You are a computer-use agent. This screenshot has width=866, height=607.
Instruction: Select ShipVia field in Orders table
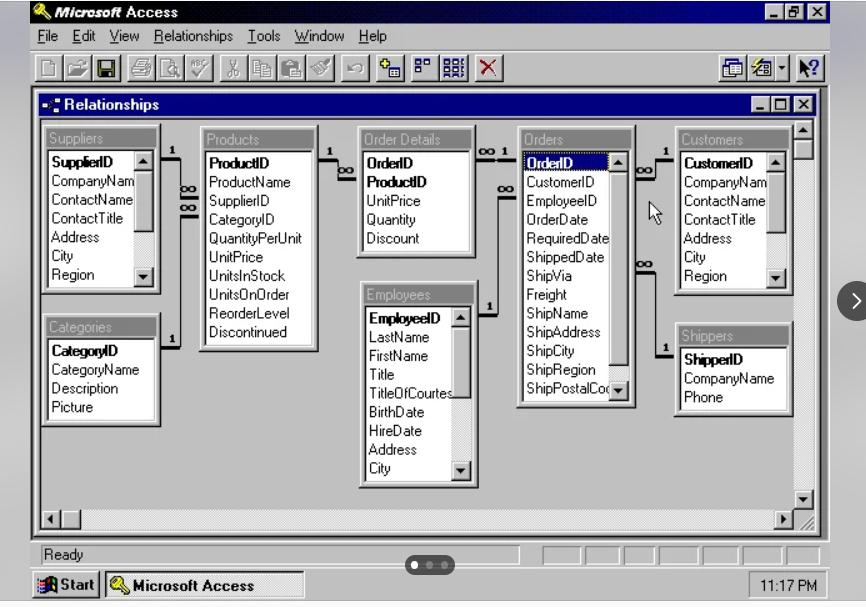pos(549,276)
